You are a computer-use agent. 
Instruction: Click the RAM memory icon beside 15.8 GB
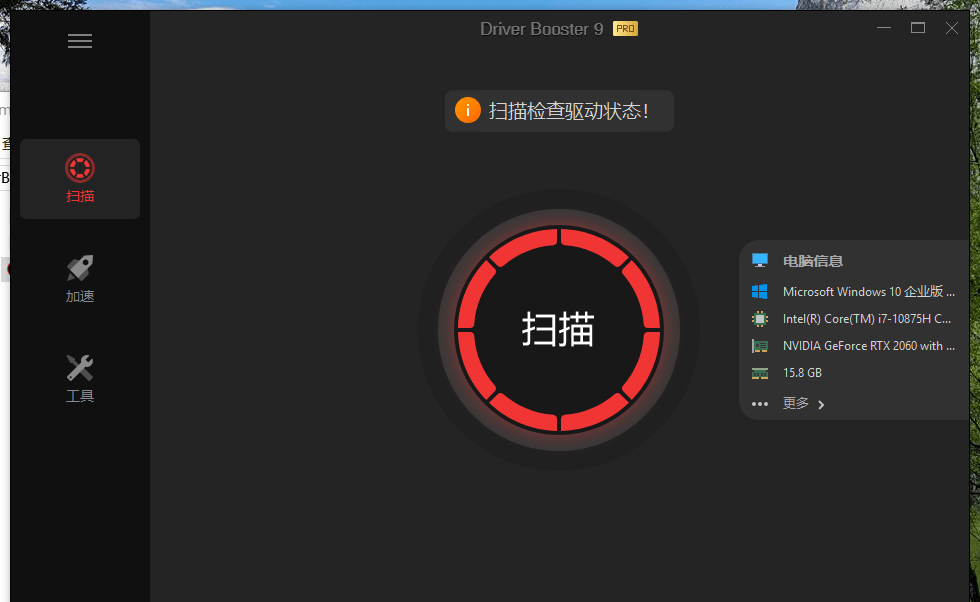click(x=760, y=373)
